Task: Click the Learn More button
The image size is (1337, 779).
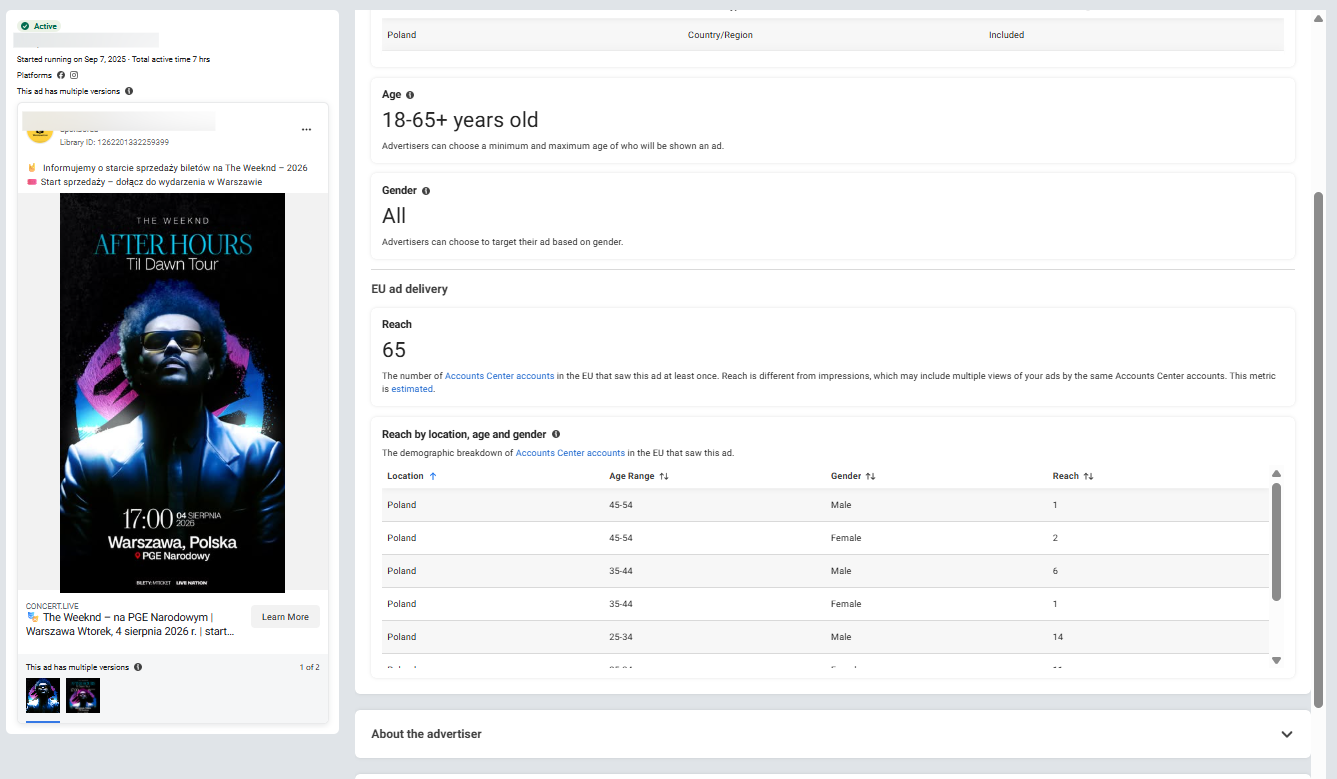Action: pos(285,617)
